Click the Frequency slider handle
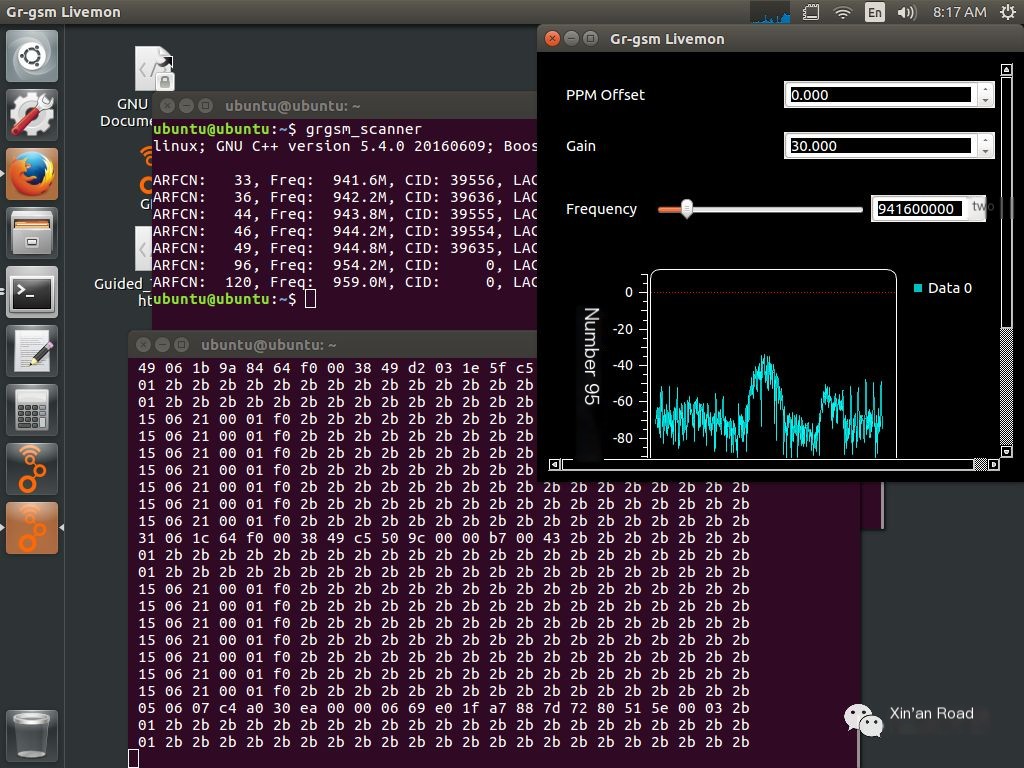 click(x=686, y=209)
